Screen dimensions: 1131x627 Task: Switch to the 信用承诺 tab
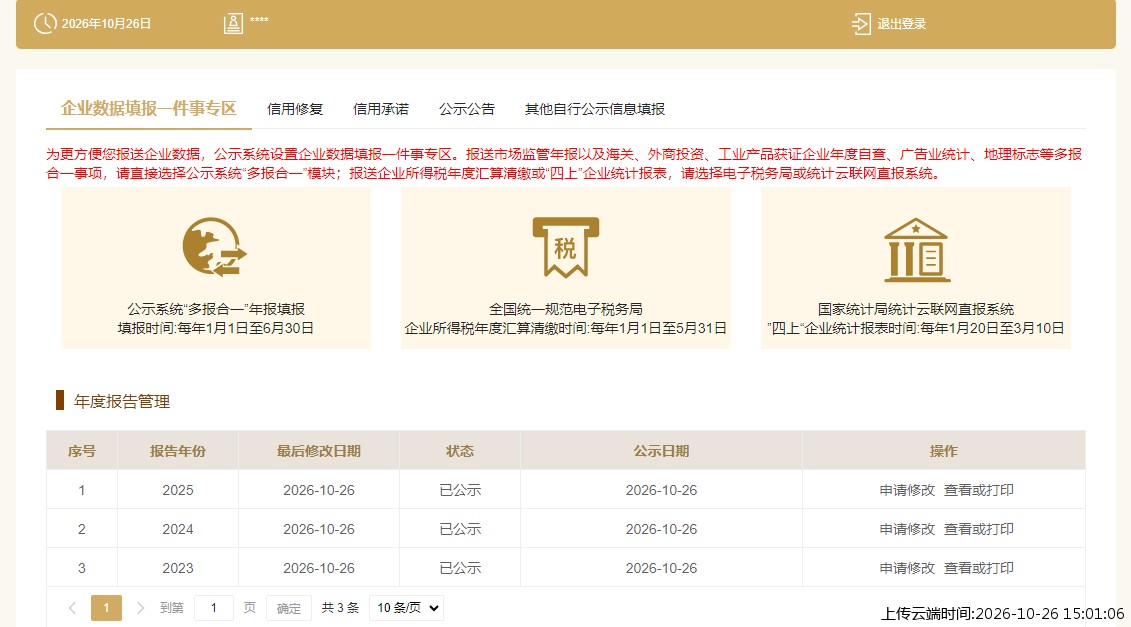pyautogui.click(x=381, y=109)
